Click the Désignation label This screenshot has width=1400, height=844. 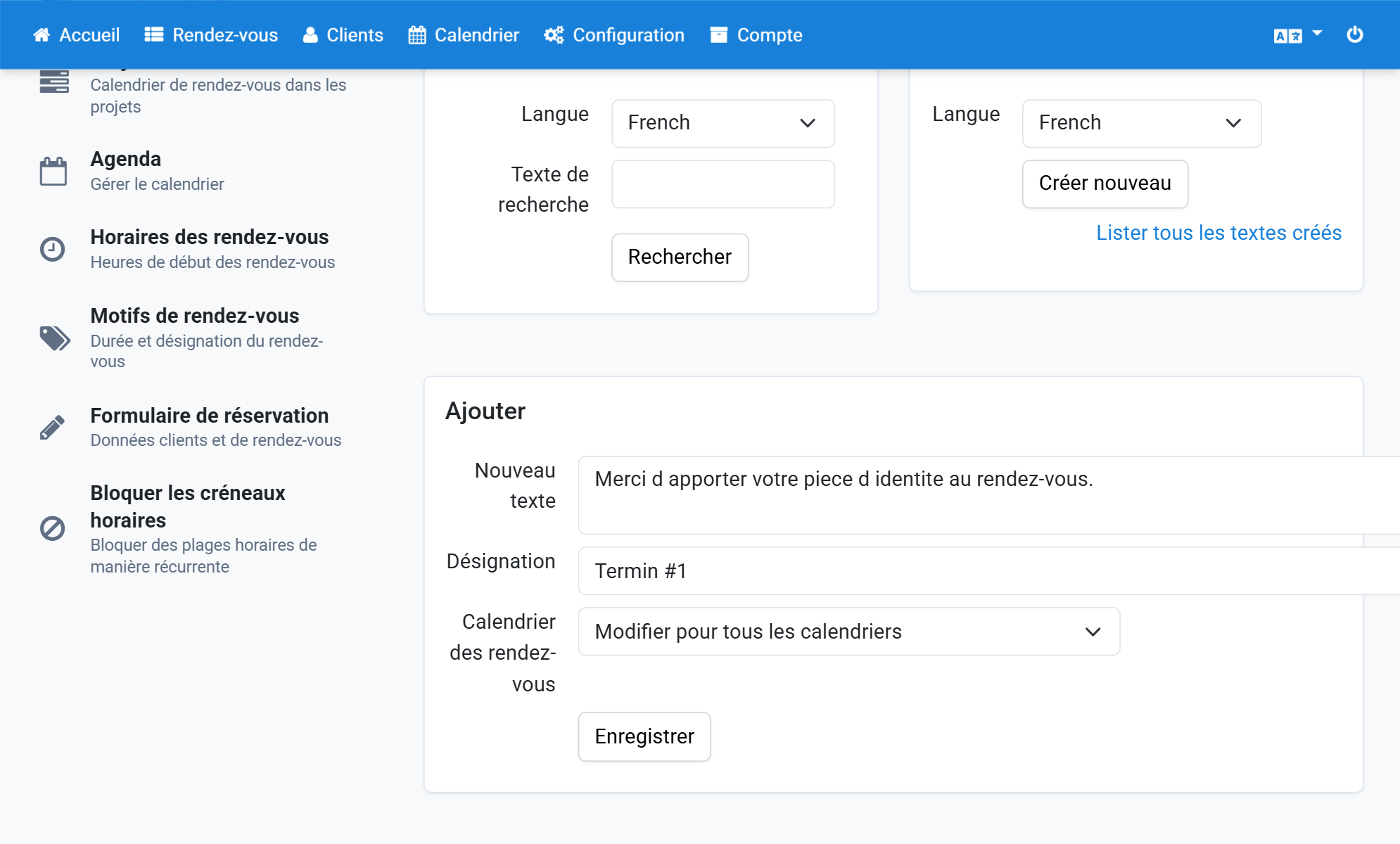[x=501, y=561]
